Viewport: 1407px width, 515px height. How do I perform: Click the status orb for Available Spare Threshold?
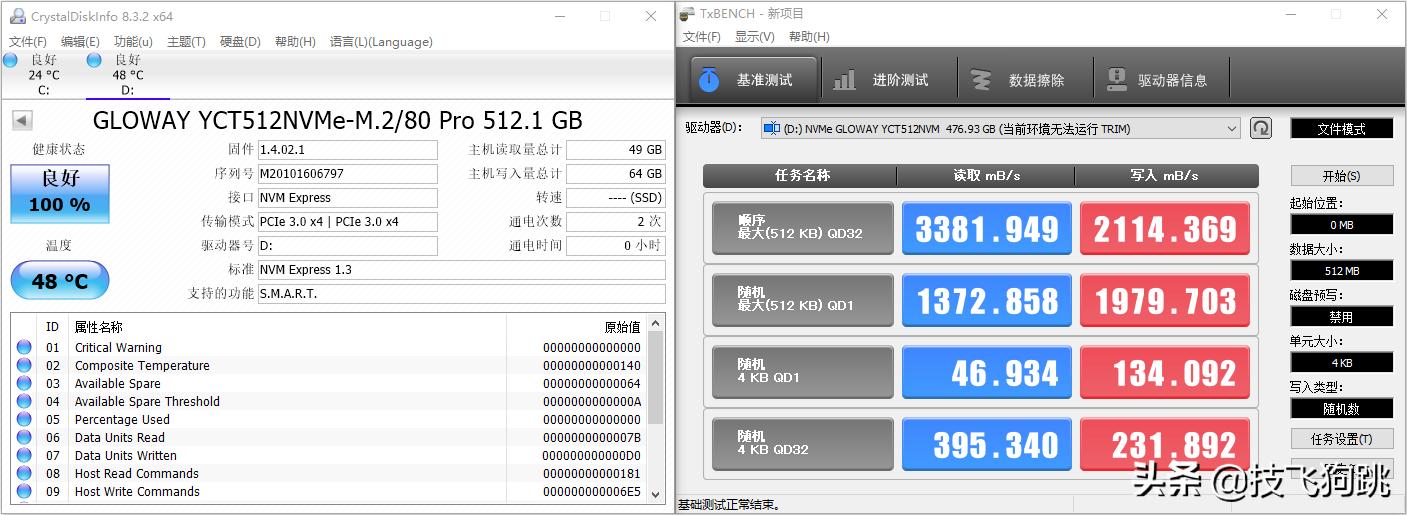pos(24,402)
